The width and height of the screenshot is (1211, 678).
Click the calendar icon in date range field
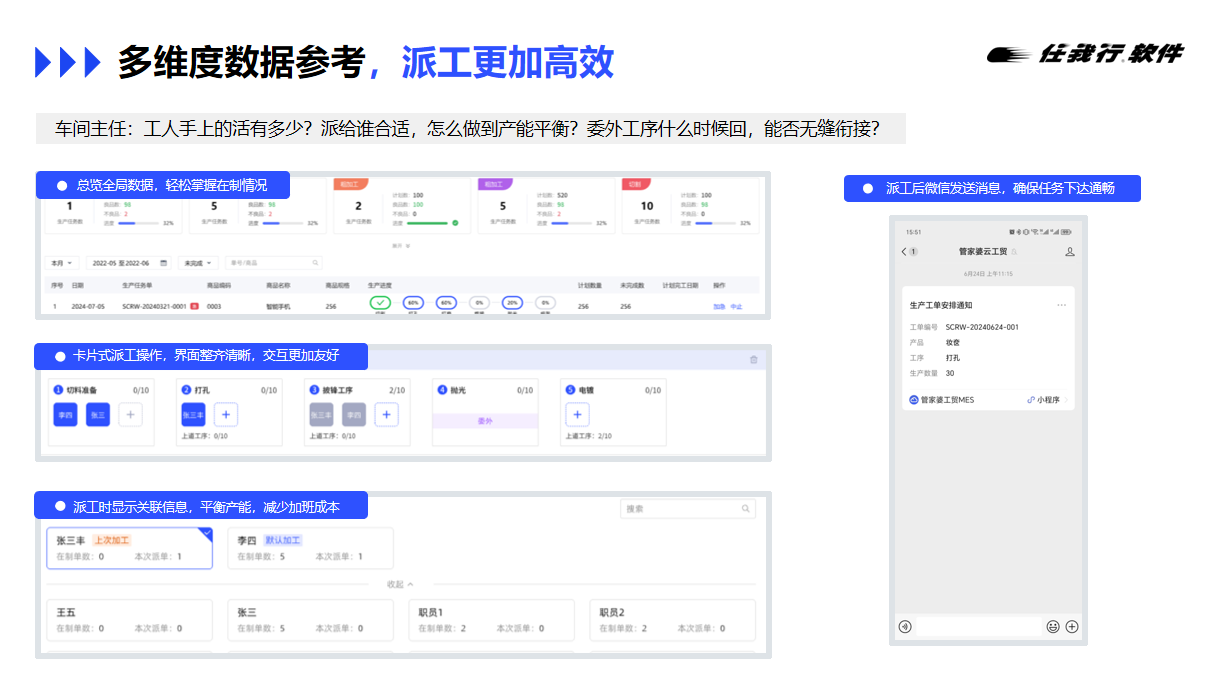click(163, 263)
